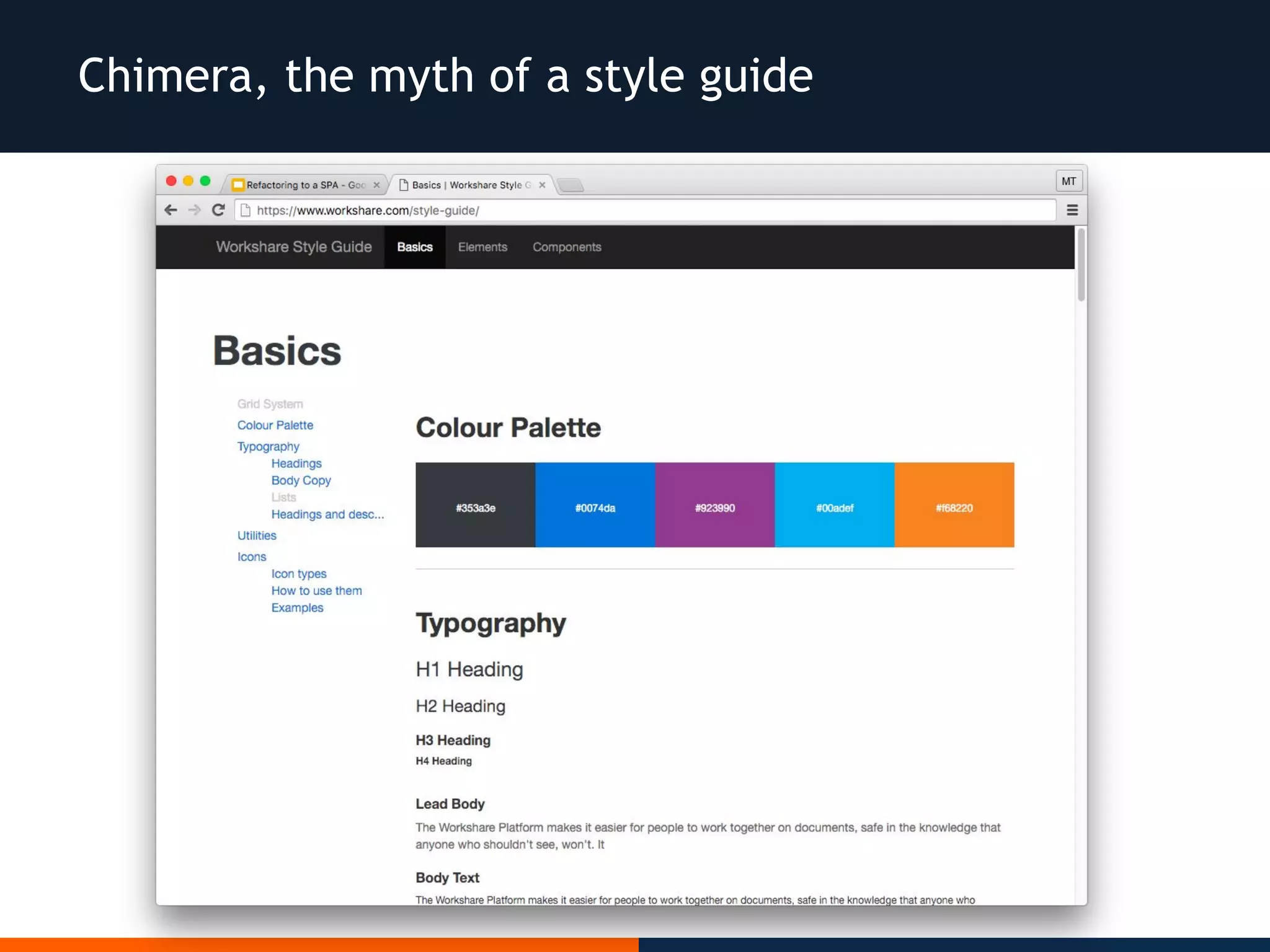Image resolution: width=1270 pixels, height=952 pixels.
Task: Reload the page with refresh icon
Action: point(218,210)
